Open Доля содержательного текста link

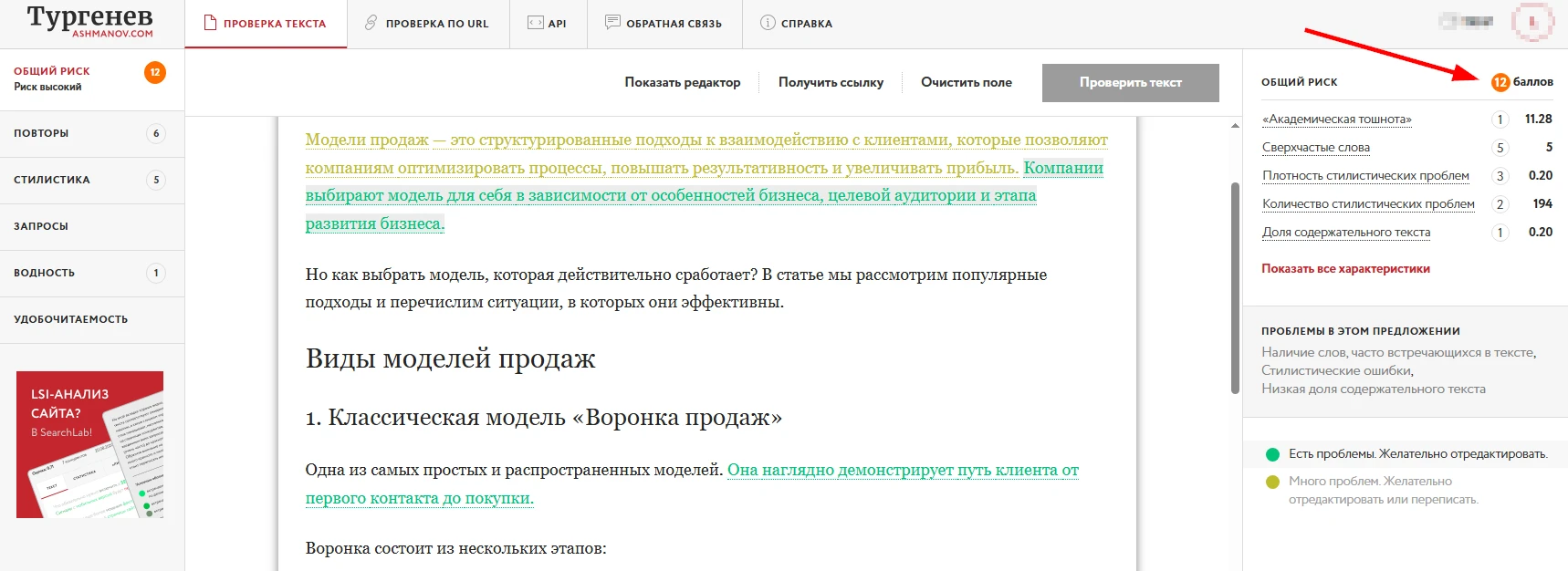pos(1346,233)
